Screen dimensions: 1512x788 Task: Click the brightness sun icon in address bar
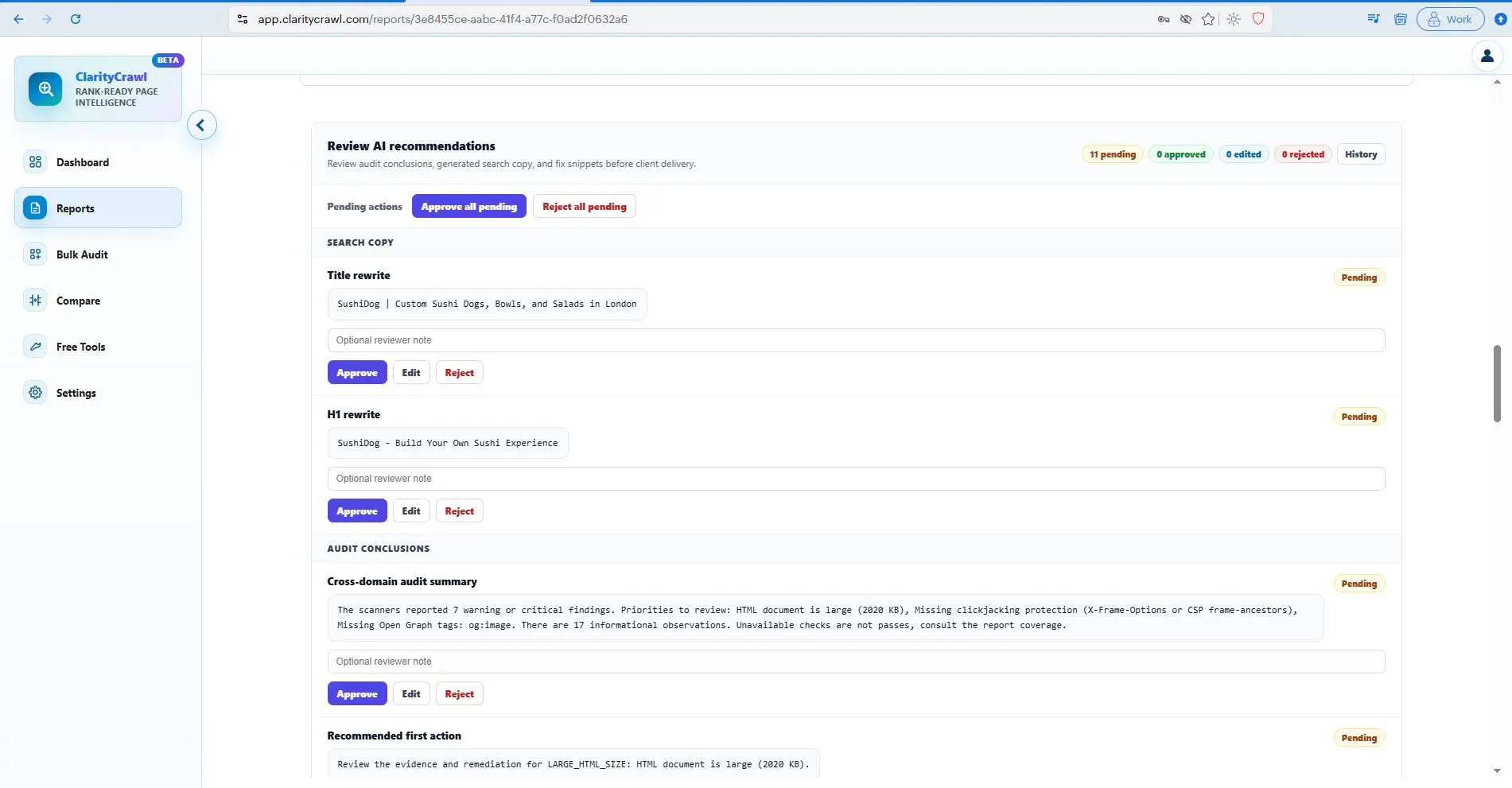1234,19
